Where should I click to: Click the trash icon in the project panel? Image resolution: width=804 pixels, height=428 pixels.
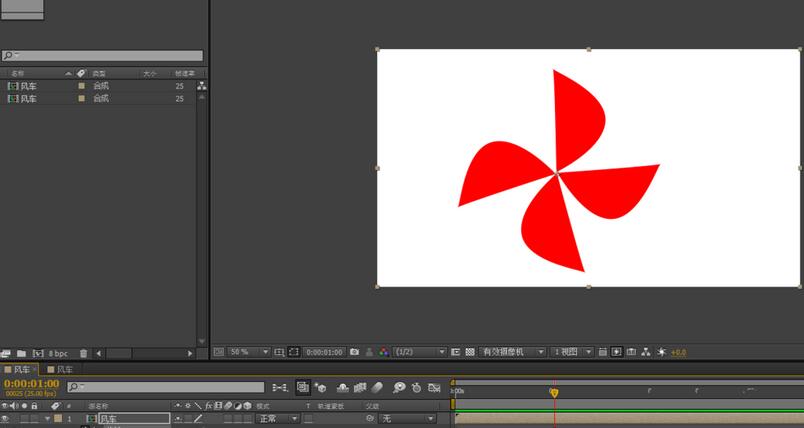83,353
